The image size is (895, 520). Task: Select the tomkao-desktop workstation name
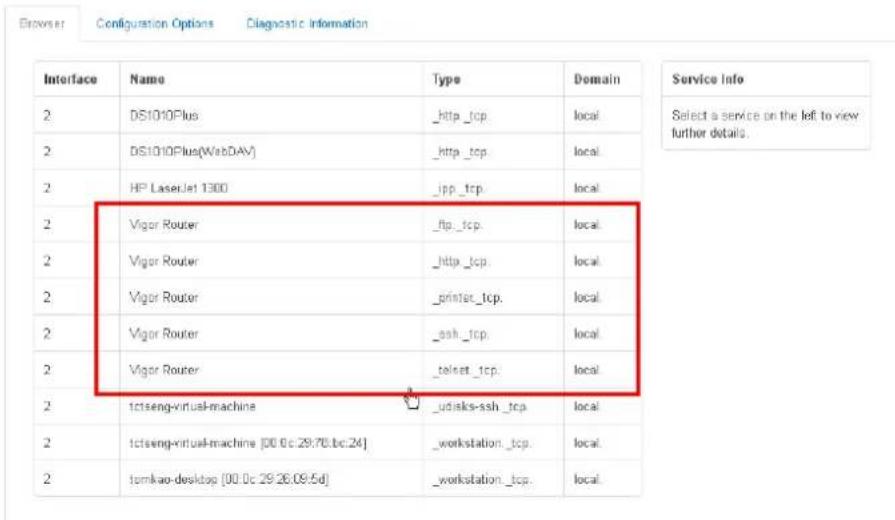point(229,479)
